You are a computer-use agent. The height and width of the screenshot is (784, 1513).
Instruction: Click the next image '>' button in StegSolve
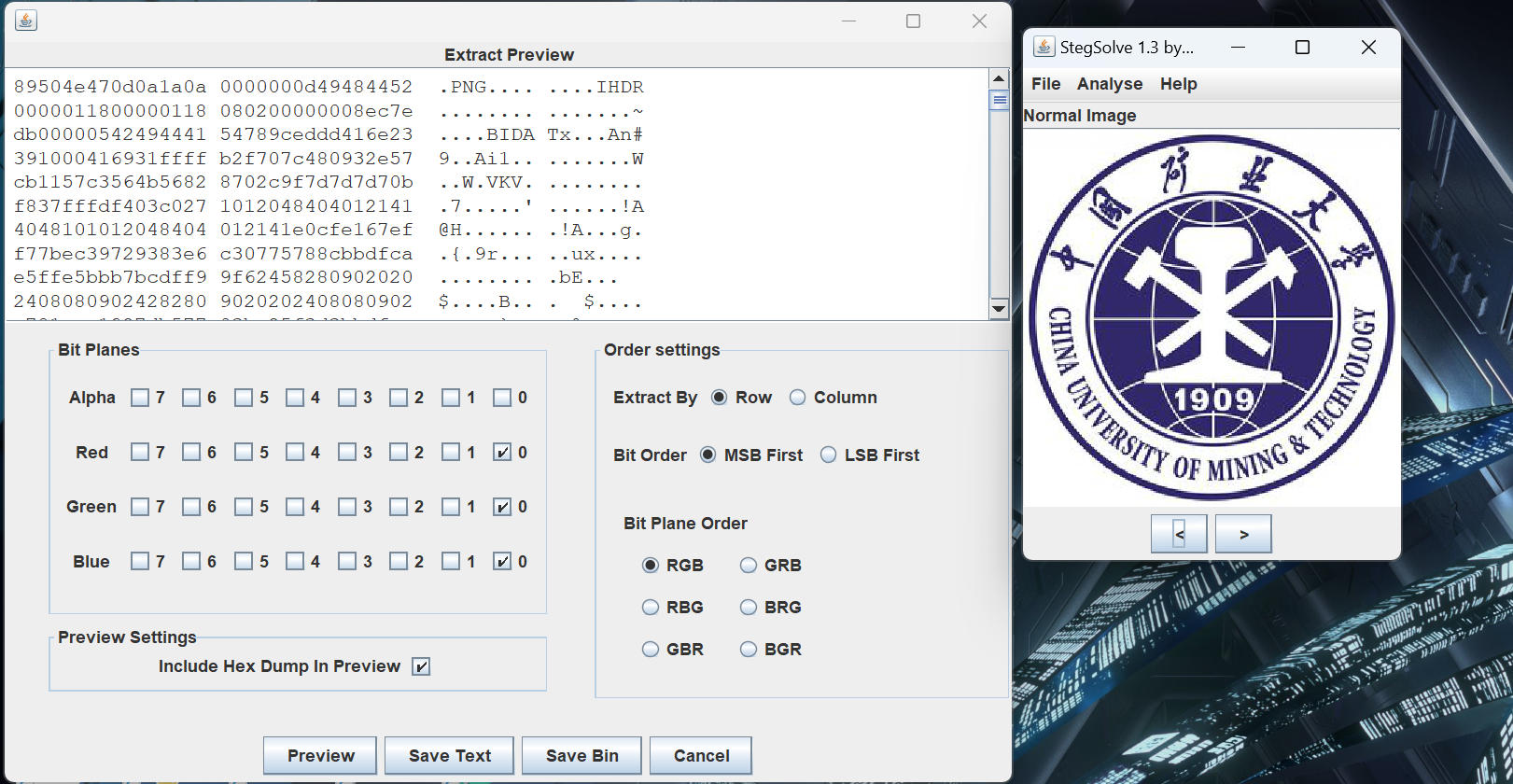pos(1243,534)
